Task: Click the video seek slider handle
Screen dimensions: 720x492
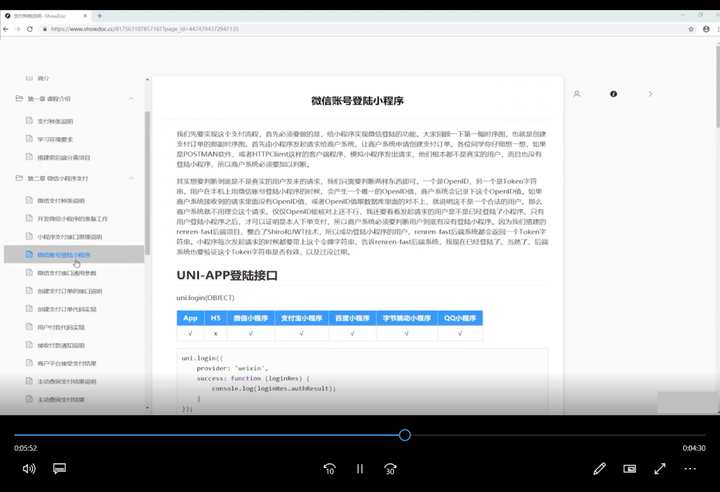Action: (405, 435)
